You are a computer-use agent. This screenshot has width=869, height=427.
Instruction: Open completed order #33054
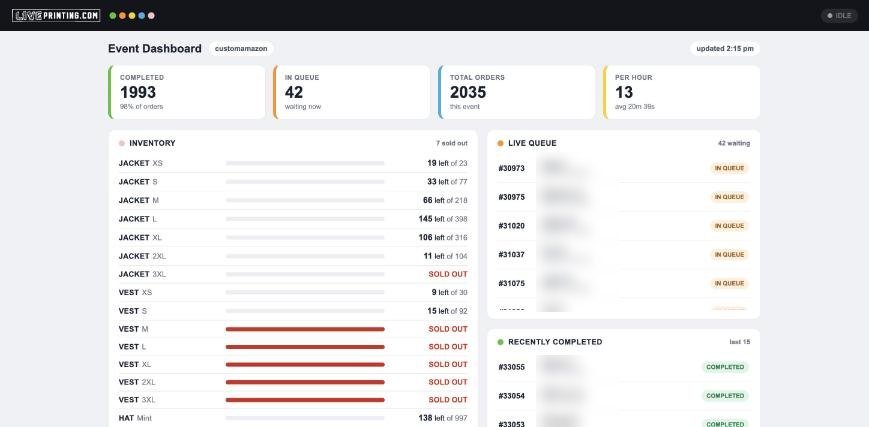(x=623, y=396)
